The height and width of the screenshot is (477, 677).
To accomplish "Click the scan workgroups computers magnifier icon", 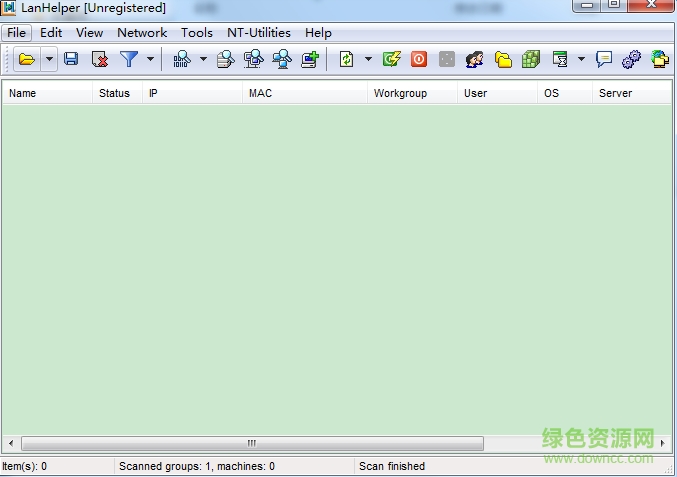I will (253, 59).
